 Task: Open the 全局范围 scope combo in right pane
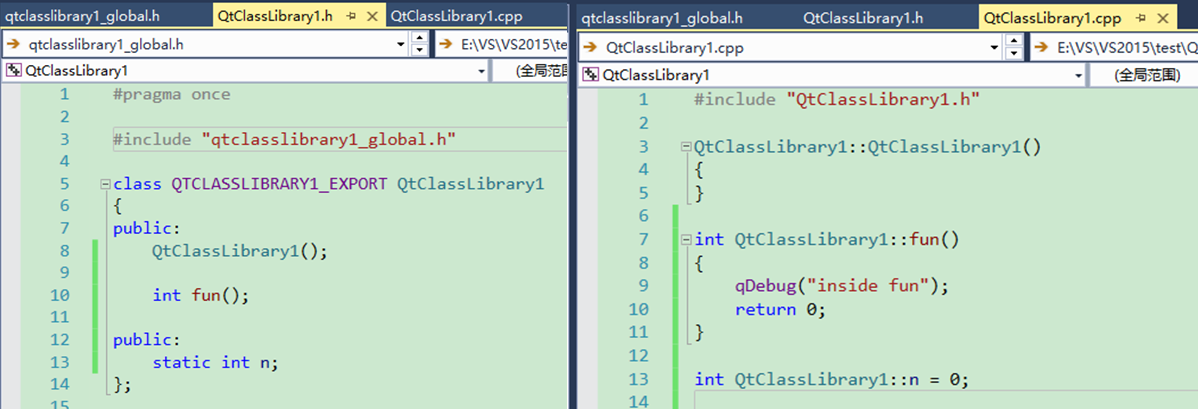pyautogui.click(x=1144, y=75)
